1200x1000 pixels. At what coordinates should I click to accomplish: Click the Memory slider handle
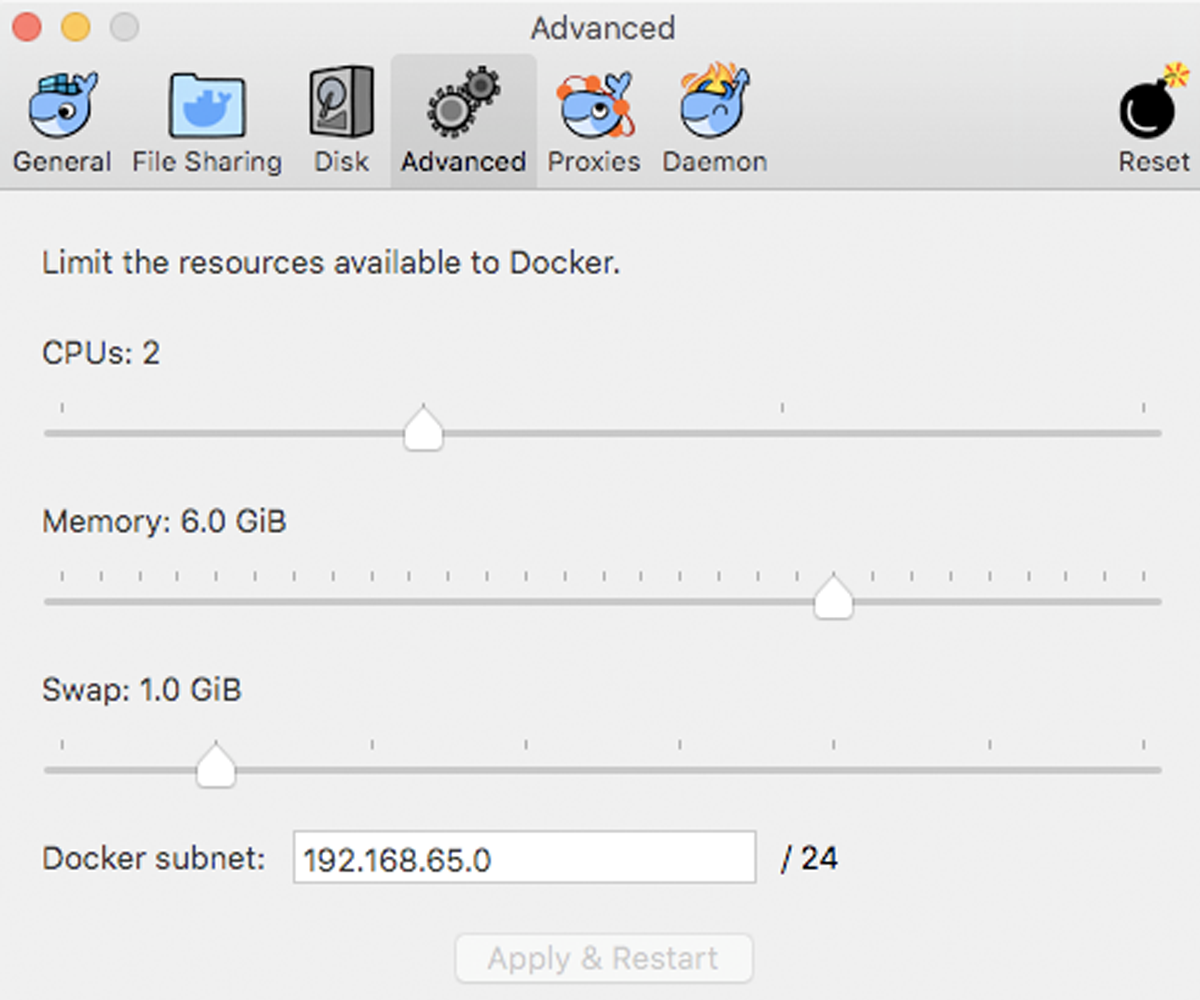click(833, 598)
